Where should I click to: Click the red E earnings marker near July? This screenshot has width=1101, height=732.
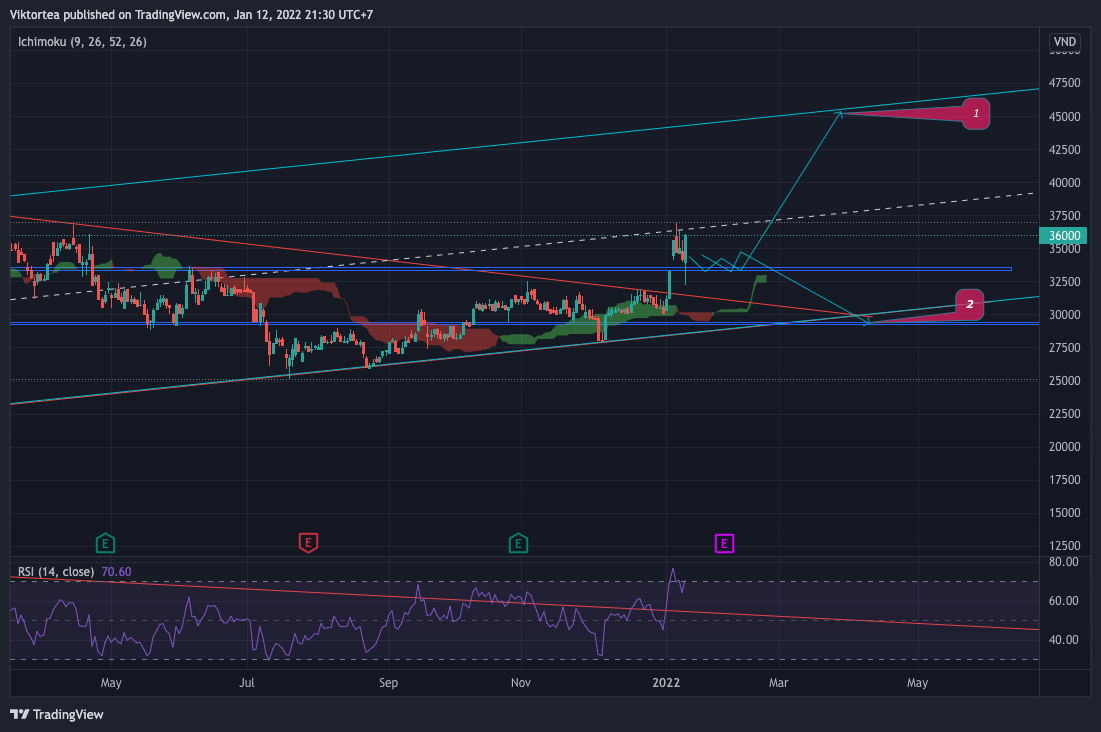click(308, 543)
